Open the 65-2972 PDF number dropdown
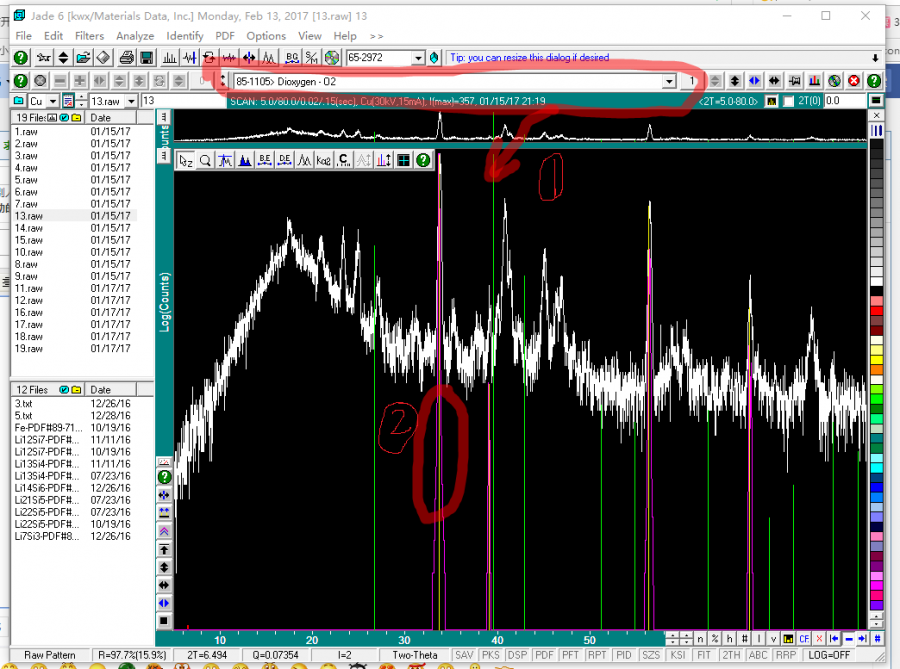900x669 pixels. [419, 58]
